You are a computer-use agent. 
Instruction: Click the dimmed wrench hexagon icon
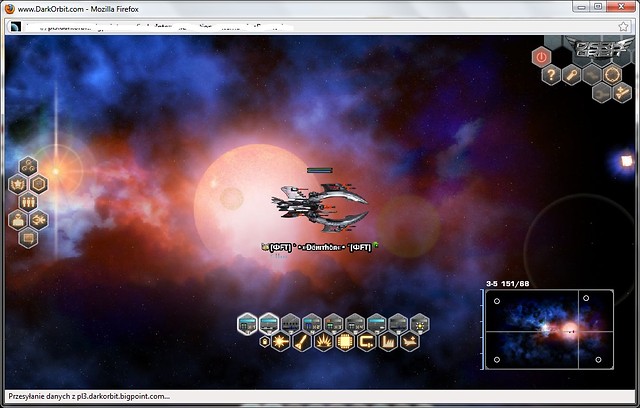click(602, 93)
